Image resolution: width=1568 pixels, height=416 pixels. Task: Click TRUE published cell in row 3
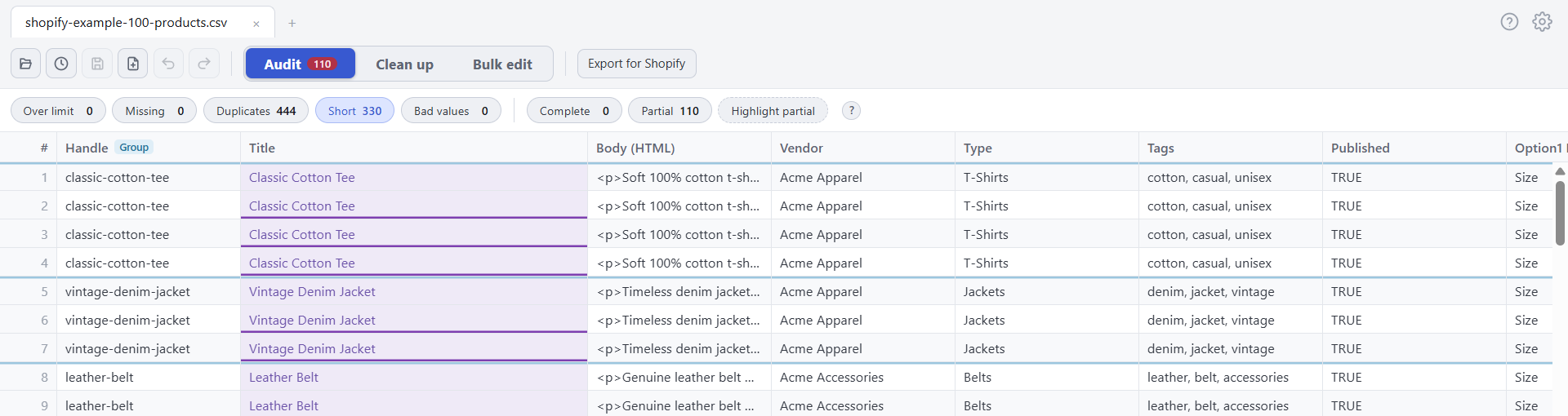(x=1414, y=234)
